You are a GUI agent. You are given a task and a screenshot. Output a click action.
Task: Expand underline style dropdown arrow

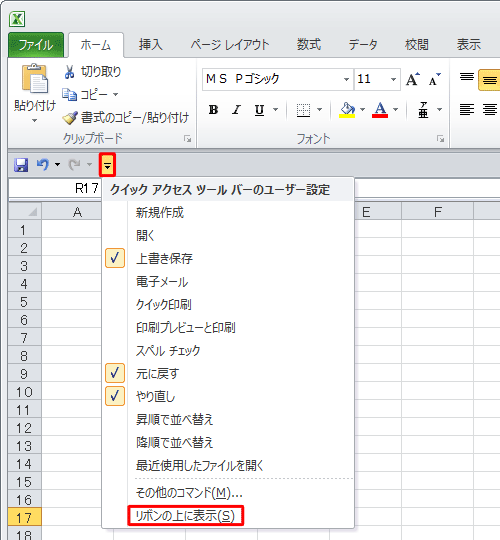coord(275,110)
